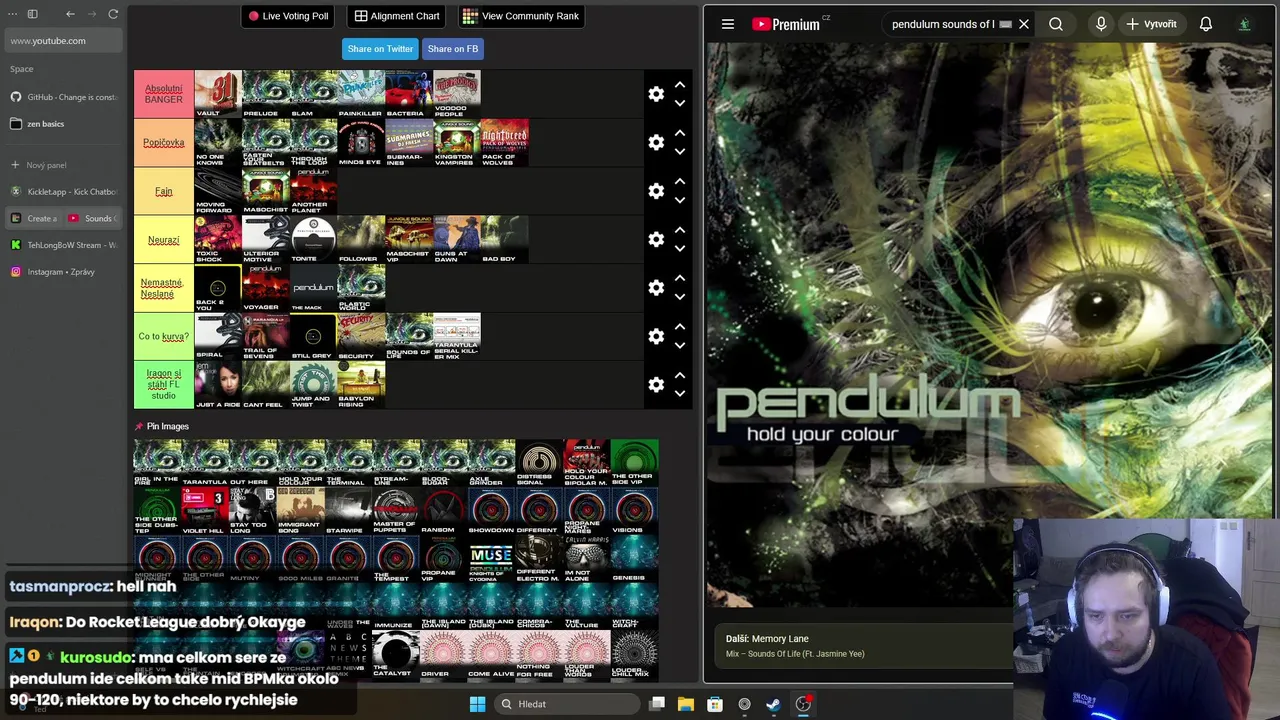Viewport: 1280px width, 720px height.
Task: Open Windows Start button
Action: [x=477, y=704]
